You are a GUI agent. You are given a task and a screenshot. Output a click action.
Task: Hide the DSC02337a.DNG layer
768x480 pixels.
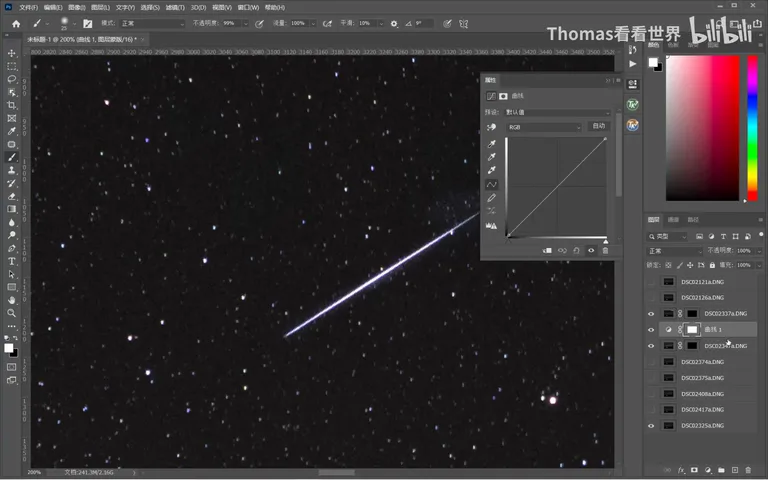651,314
